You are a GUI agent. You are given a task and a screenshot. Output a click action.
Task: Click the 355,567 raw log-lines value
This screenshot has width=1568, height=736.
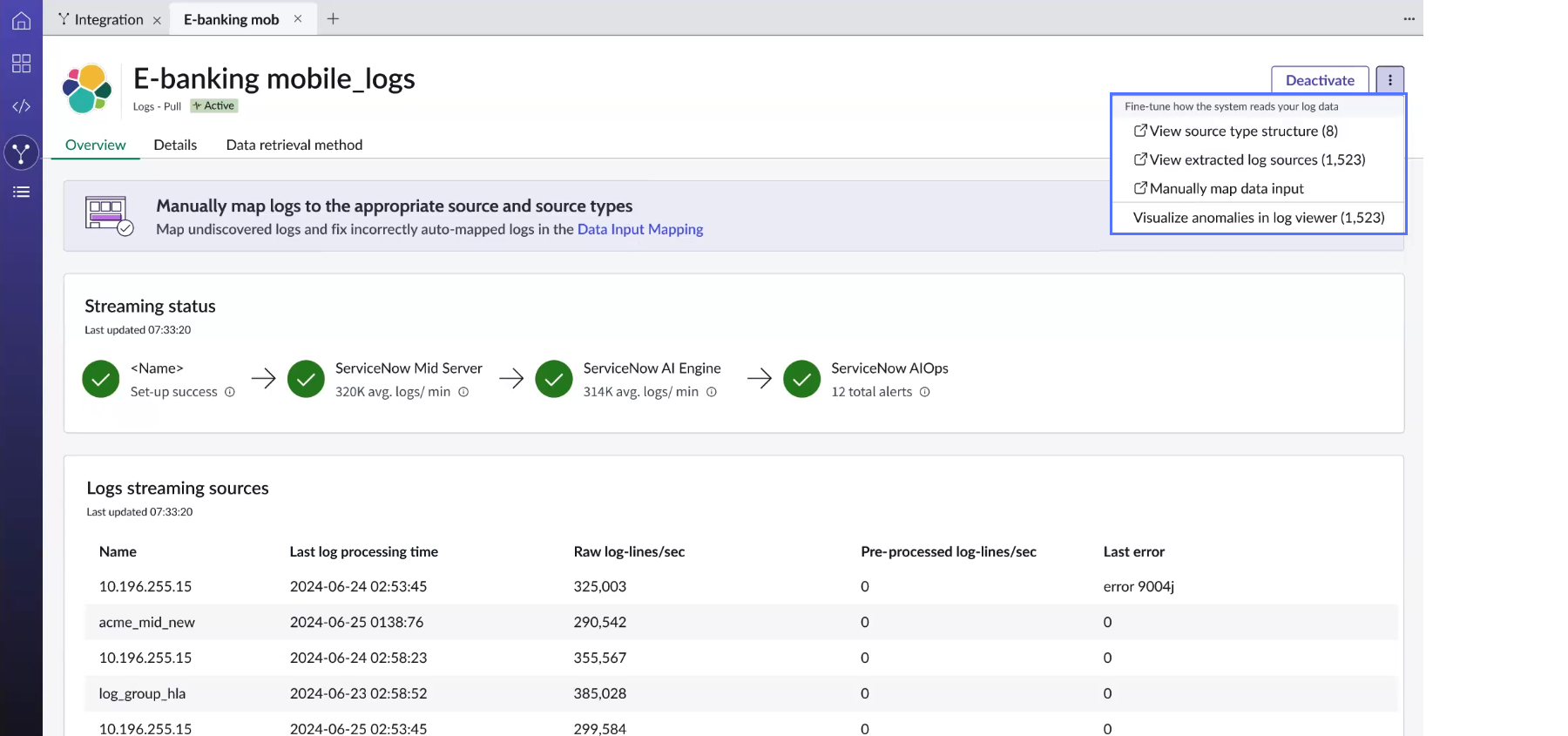point(600,658)
